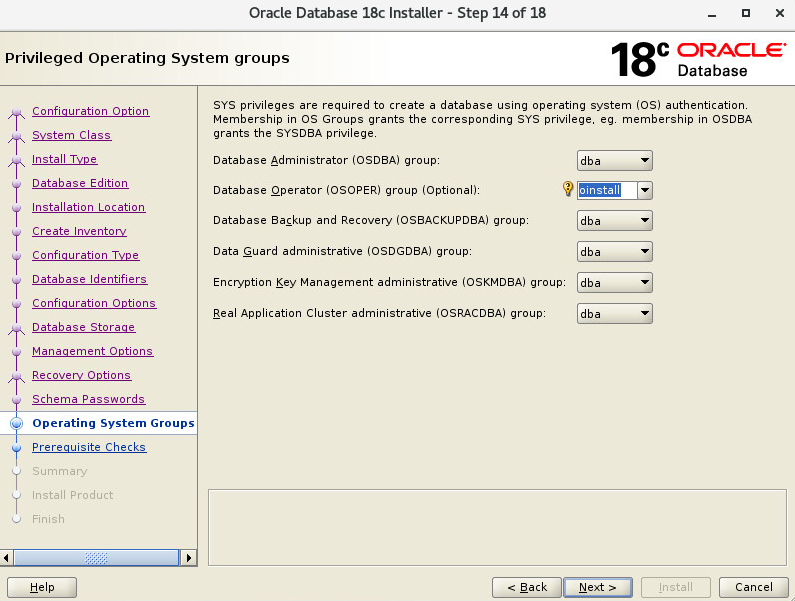Open the OSBACKUPDBA group dropdown
The width and height of the screenshot is (795, 601).
pos(615,221)
